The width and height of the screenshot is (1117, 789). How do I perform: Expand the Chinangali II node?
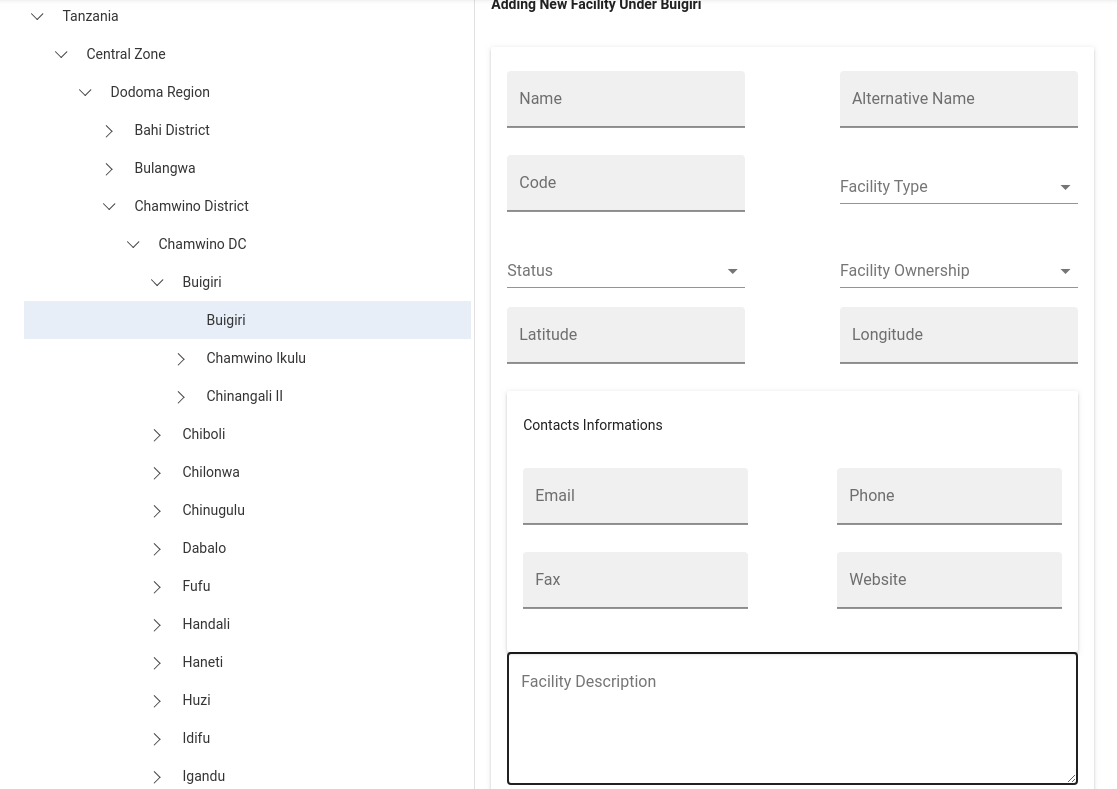pyautogui.click(x=181, y=397)
